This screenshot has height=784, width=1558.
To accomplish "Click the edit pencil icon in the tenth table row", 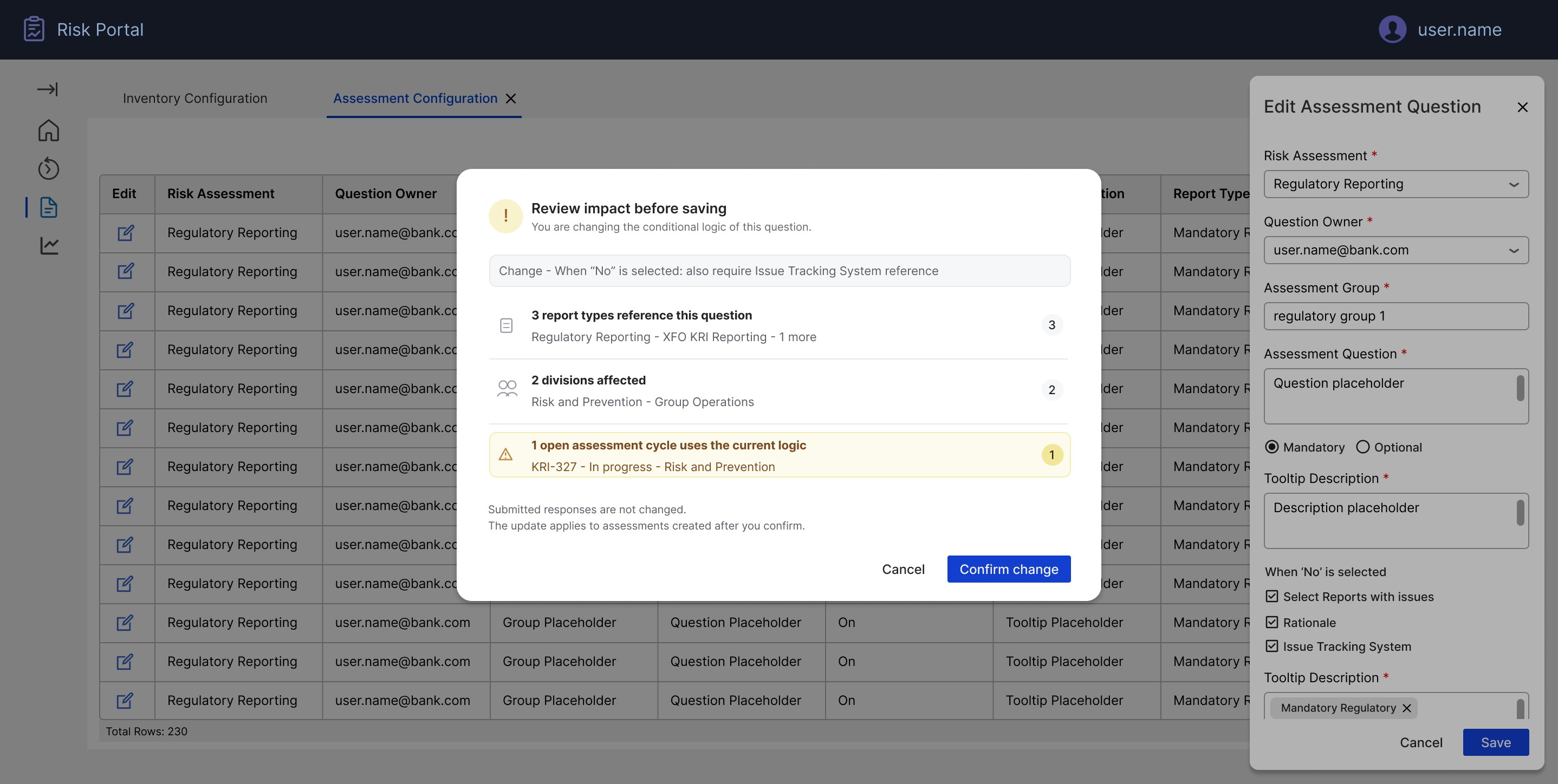I will (x=125, y=583).
